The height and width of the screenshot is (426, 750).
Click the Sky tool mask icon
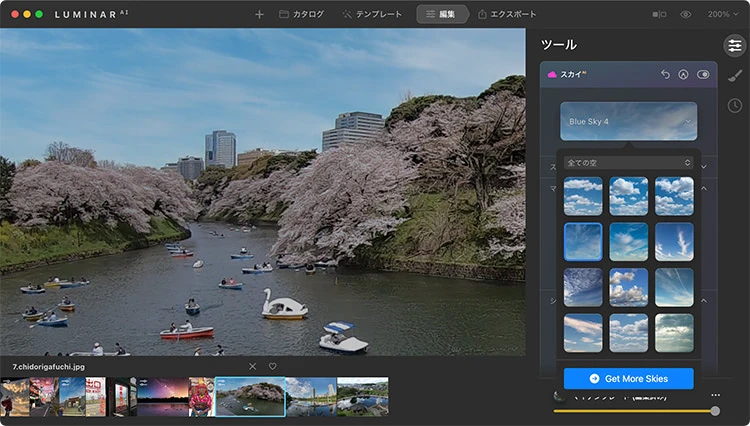tap(684, 75)
